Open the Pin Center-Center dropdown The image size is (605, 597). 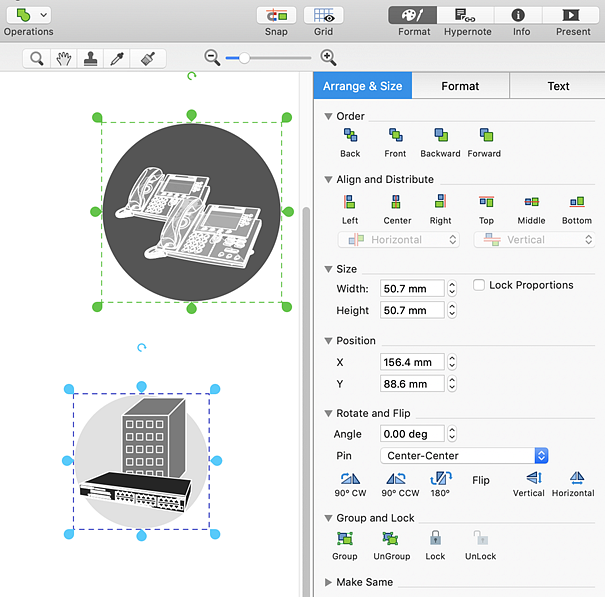[x=464, y=456]
